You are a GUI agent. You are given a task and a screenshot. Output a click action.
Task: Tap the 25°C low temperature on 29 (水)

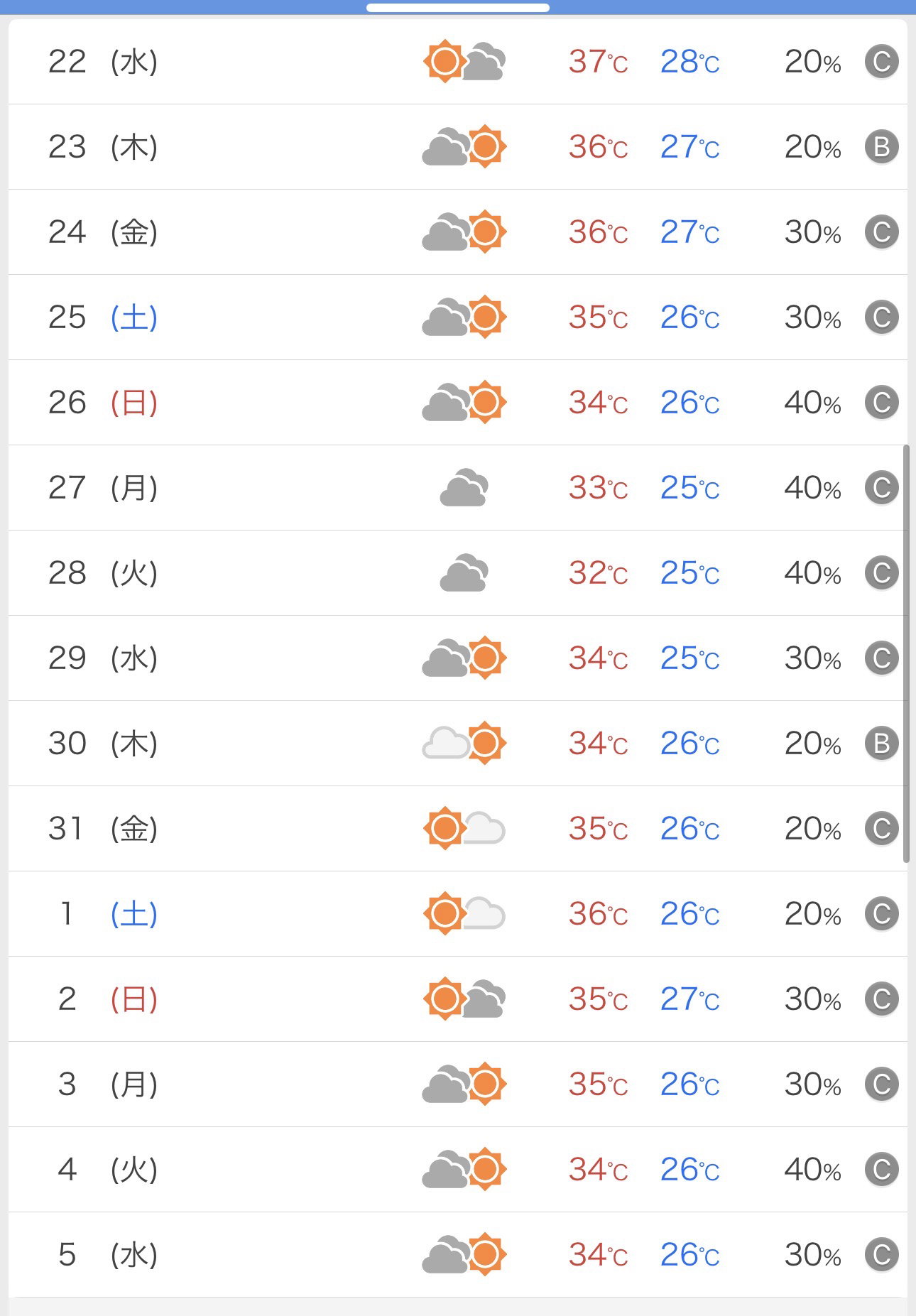[689, 658]
